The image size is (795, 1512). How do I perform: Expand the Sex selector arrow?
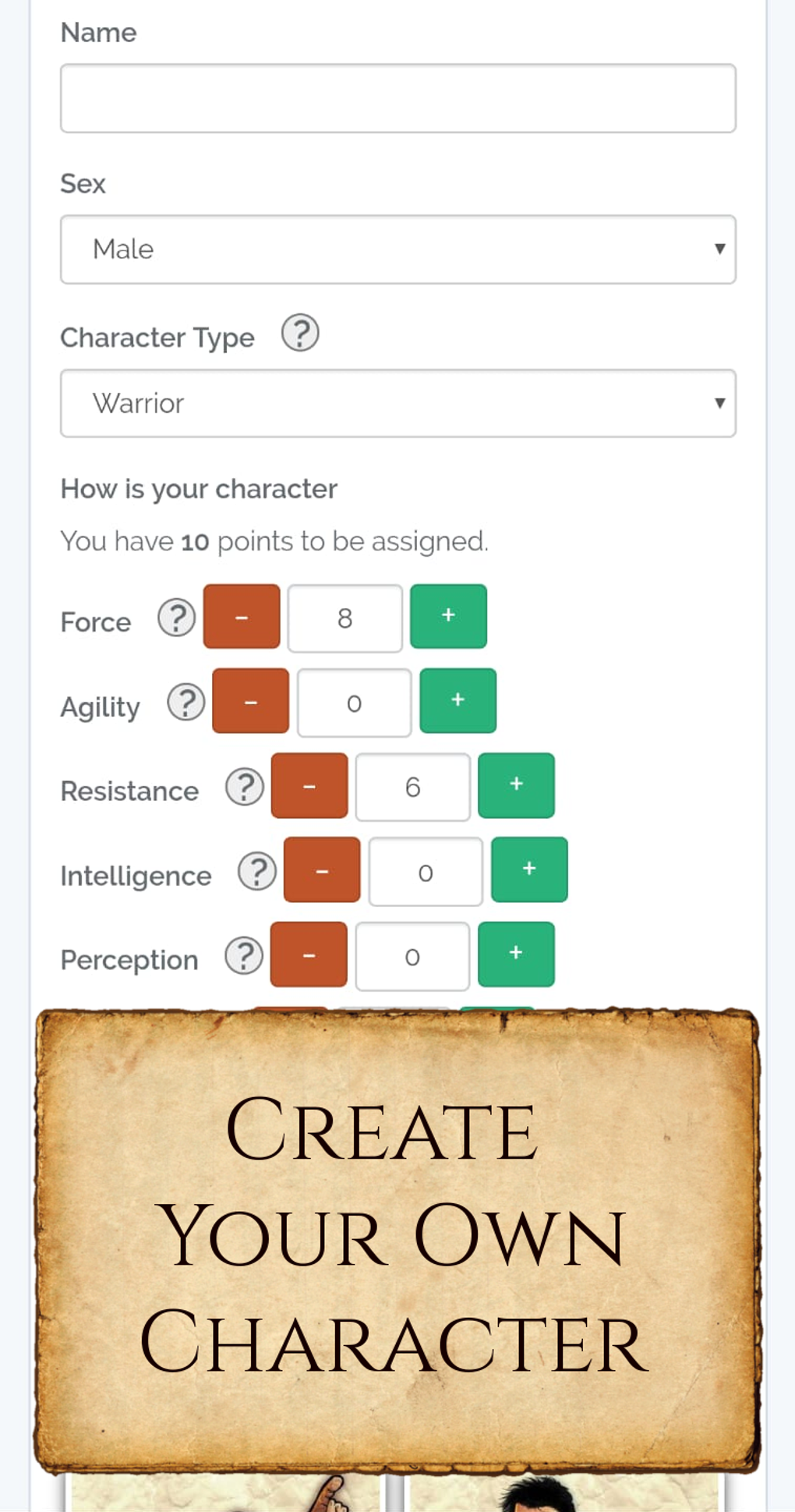click(718, 249)
